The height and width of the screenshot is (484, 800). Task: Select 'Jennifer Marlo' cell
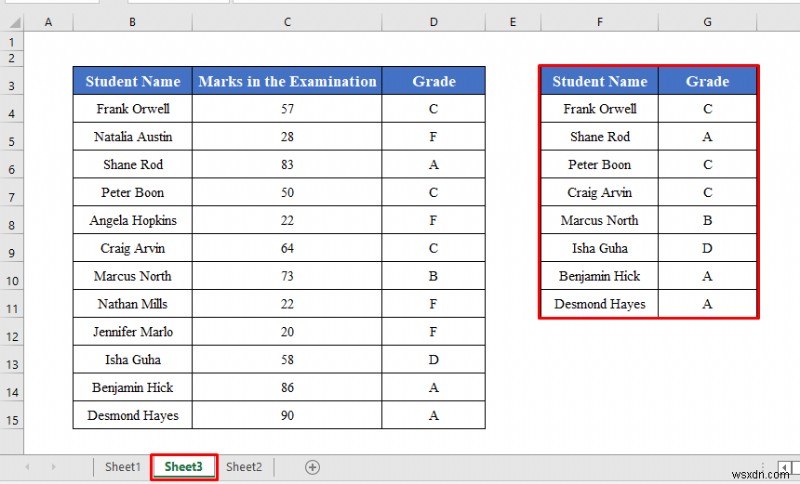pyautogui.click(x=133, y=332)
